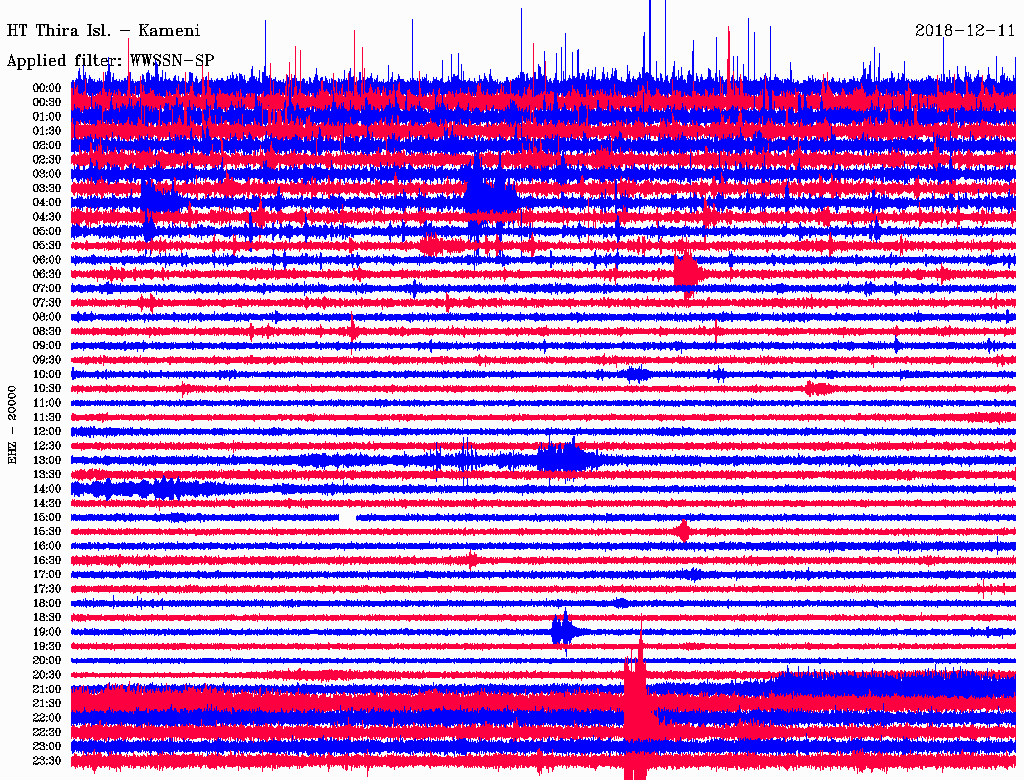Viewport: 1024px width, 780px height.
Task: Click the 06:30 time label
Action: pyautogui.click(x=47, y=274)
